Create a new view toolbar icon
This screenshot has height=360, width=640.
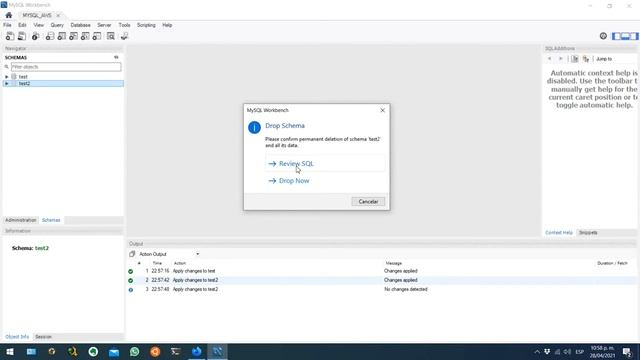[x=73, y=36]
